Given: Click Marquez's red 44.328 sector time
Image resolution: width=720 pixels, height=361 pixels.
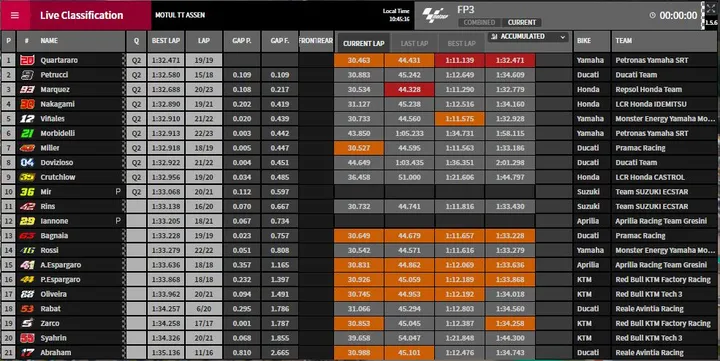Looking at the screenshot, I should (409, 90).
